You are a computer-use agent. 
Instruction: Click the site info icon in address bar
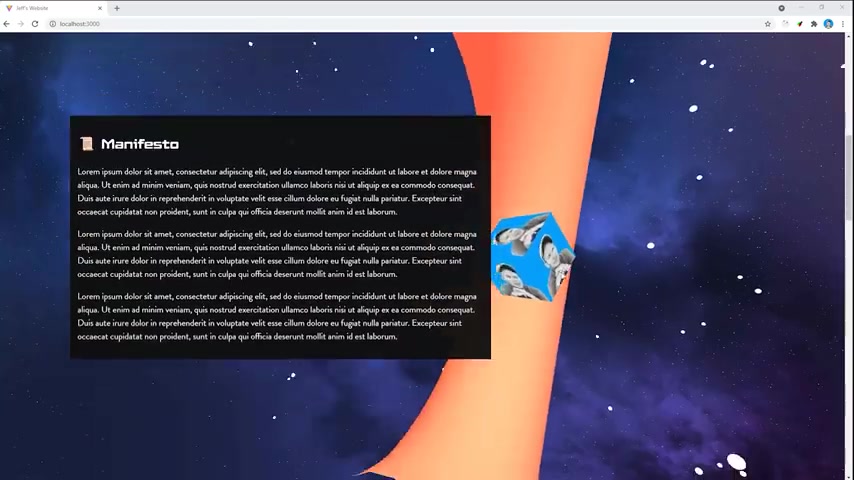coord(53,24)
